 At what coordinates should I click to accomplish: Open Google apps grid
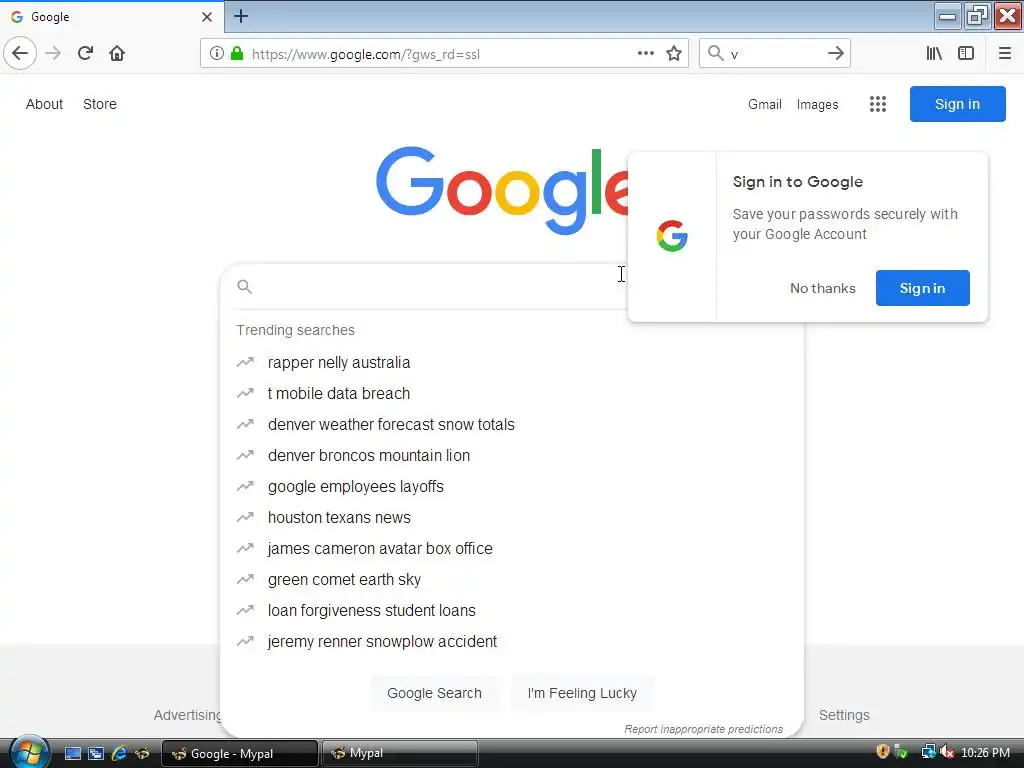pos(878,104)
